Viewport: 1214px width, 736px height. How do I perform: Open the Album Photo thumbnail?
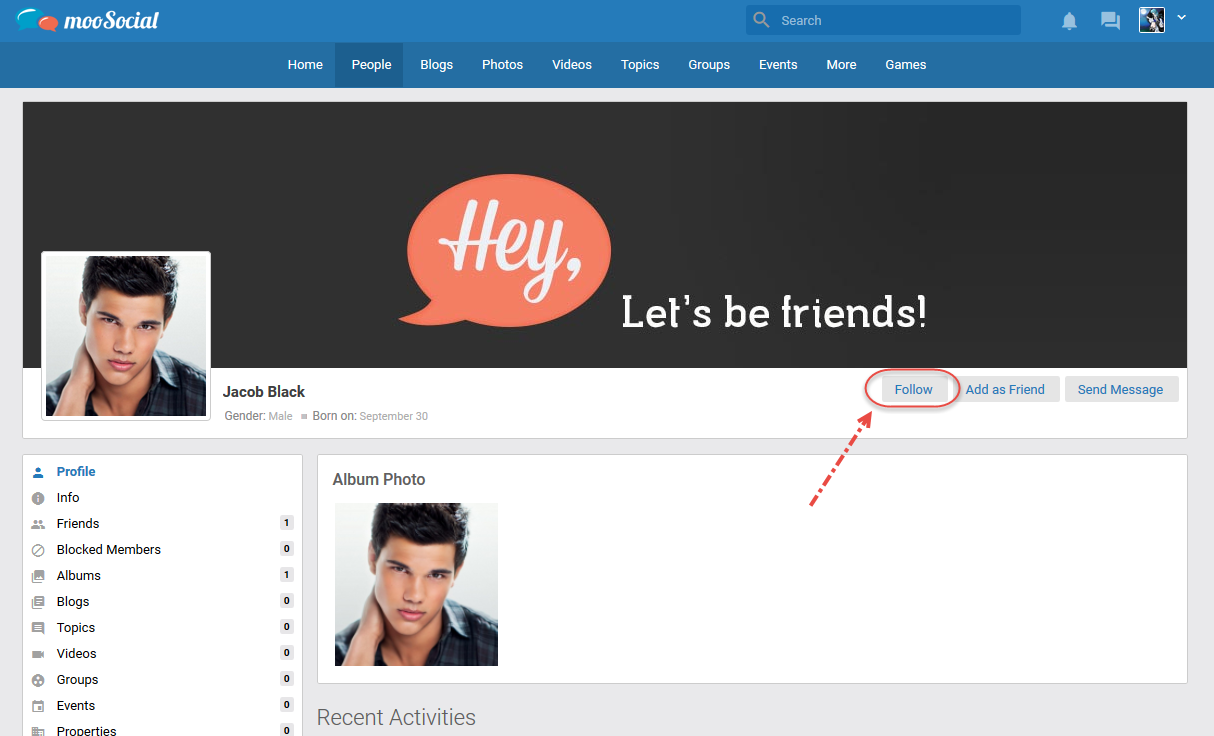tap(416, 584)
